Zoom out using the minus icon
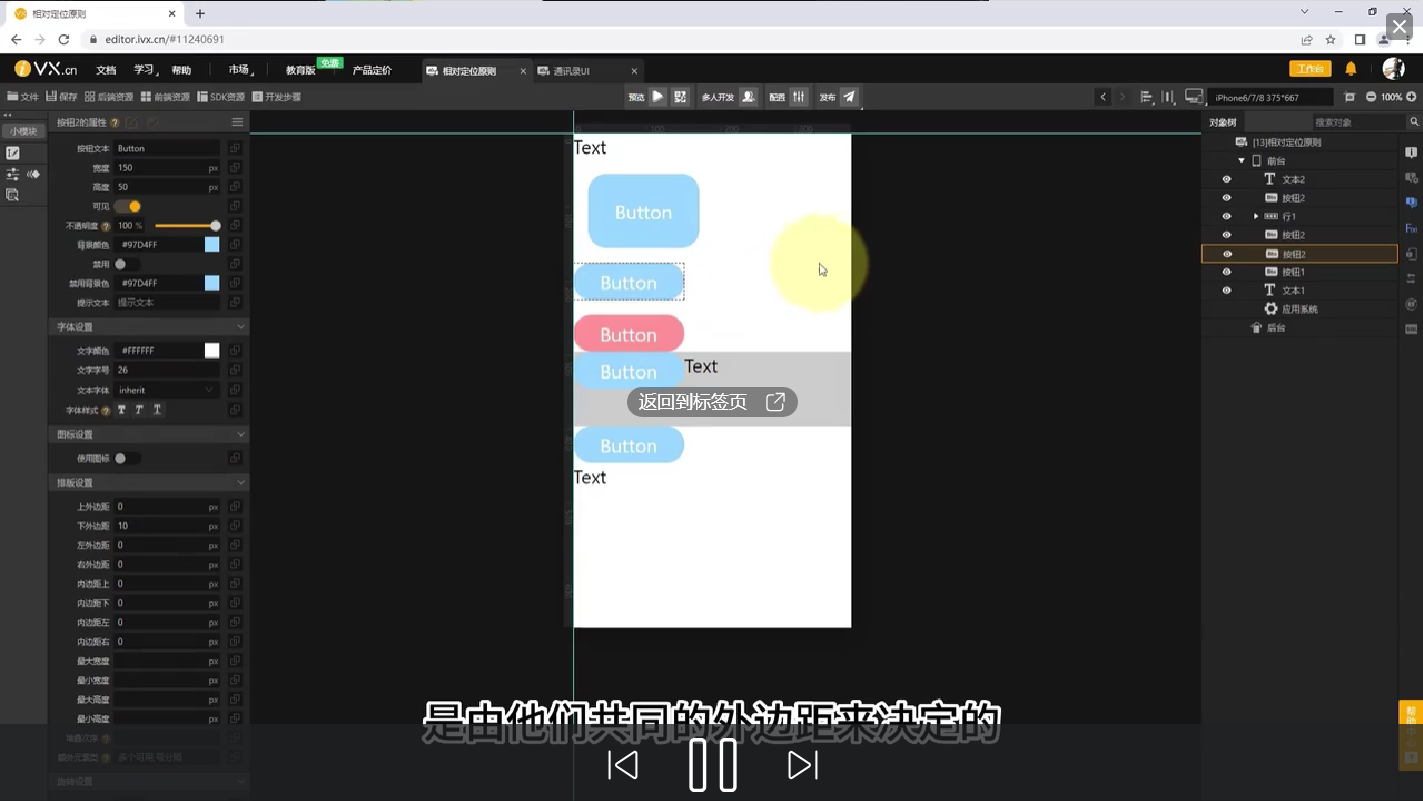 (x=1371, y=97)
